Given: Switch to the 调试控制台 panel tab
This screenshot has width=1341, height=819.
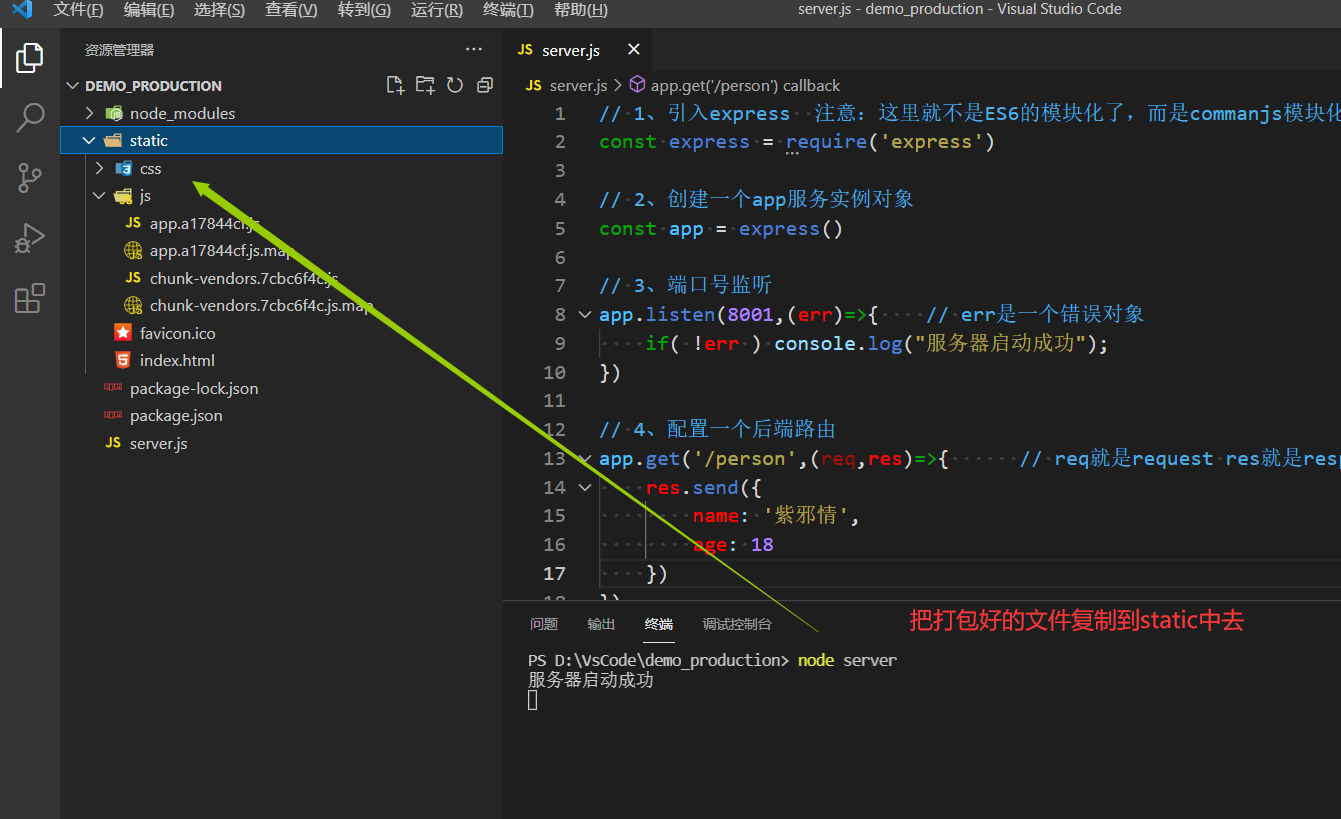Looking at the screenshot, I should click(x=737, y=624).
